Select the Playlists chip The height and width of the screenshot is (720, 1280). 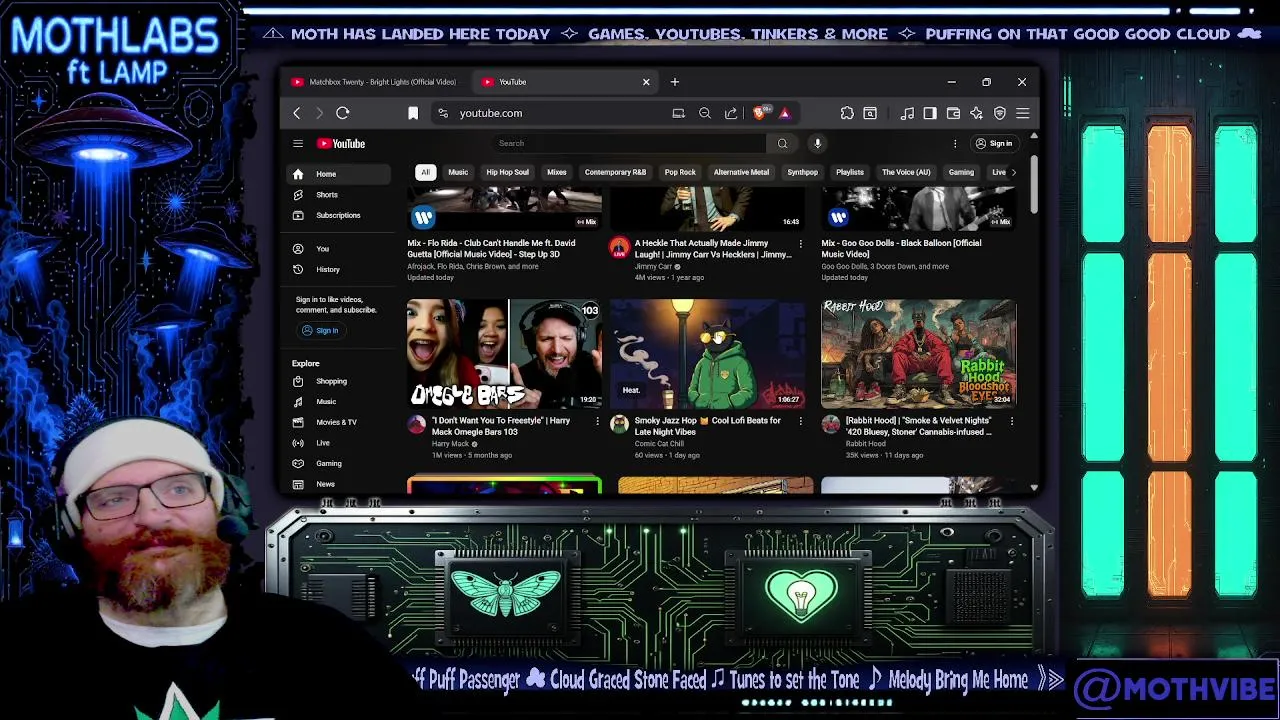pyautogui.click(x=850, y=172)
